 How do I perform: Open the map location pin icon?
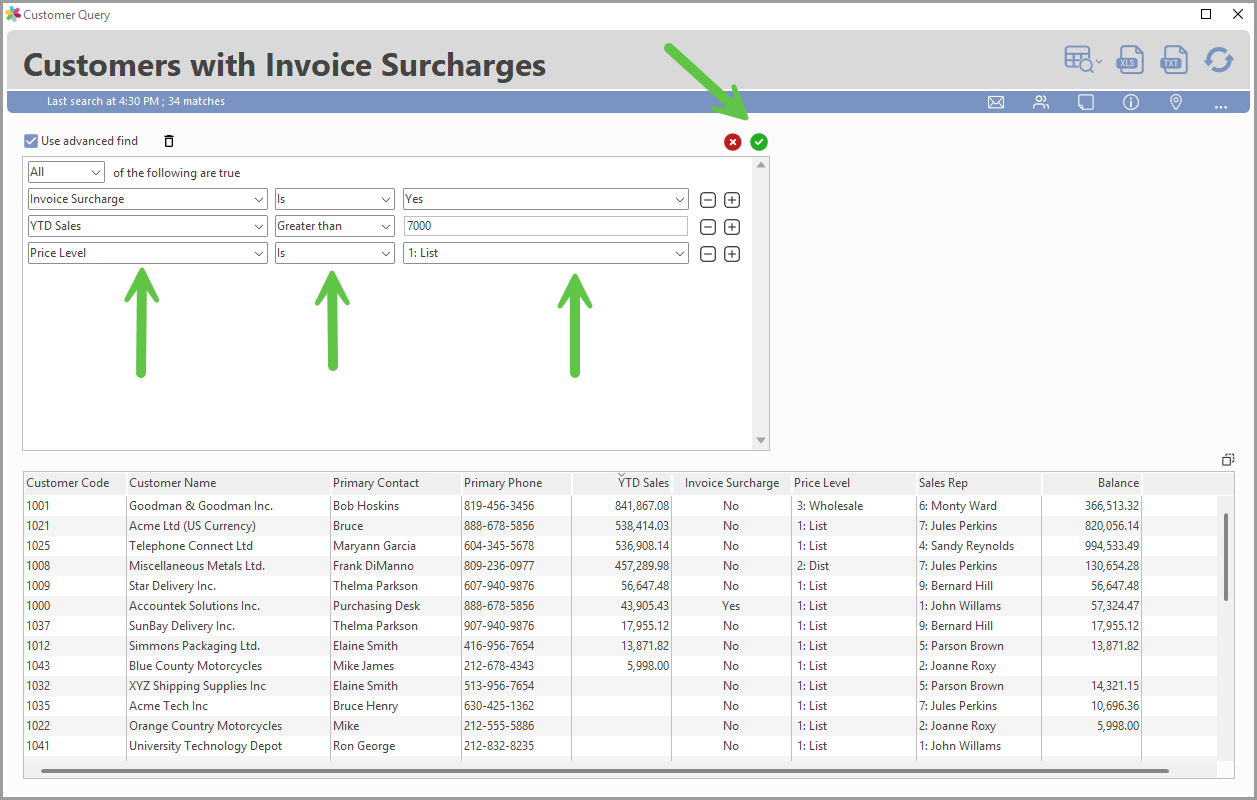click(x=1176, y=102)
